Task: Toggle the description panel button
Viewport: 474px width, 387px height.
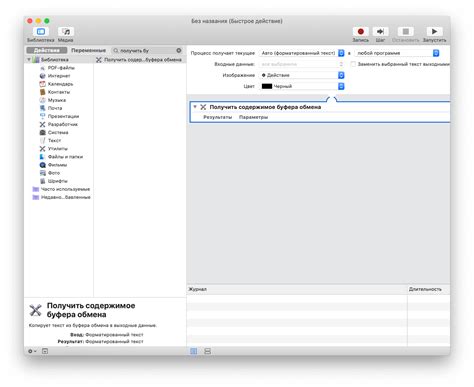Action: pos(45,351)
